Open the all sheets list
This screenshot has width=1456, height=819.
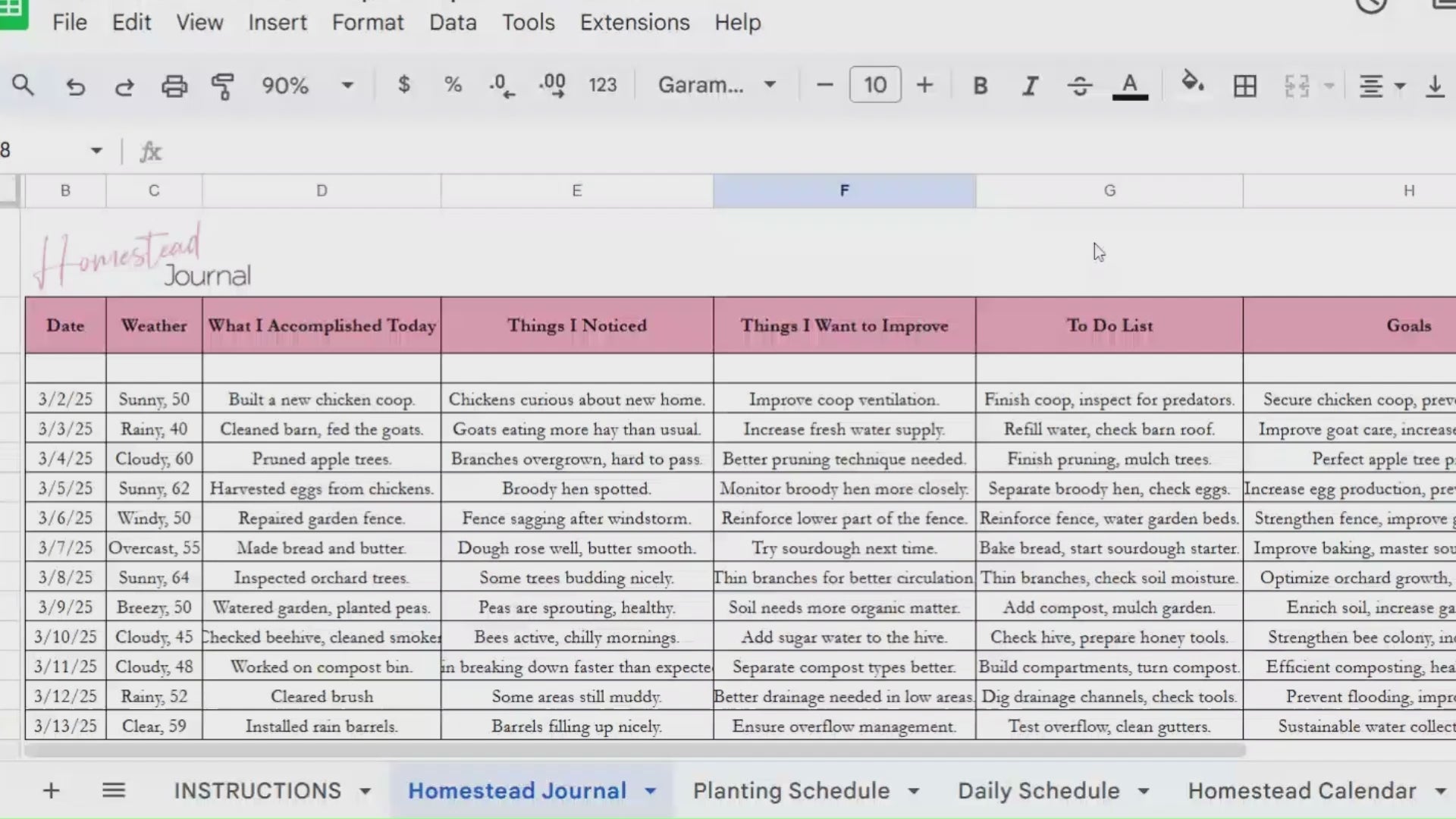pos(114,790)
